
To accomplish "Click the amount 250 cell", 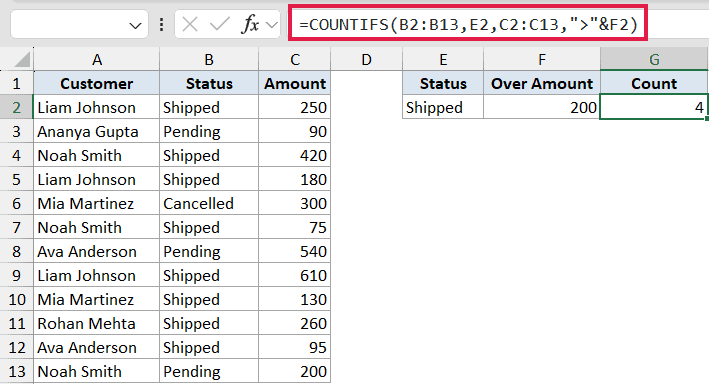I will [x=295, y=107].
